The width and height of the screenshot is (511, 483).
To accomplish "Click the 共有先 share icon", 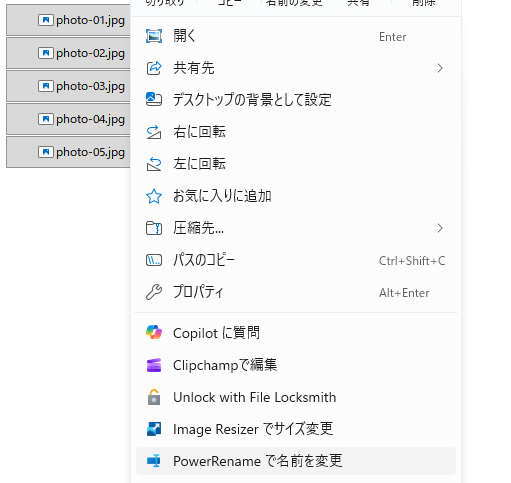I will click(154, 68).
